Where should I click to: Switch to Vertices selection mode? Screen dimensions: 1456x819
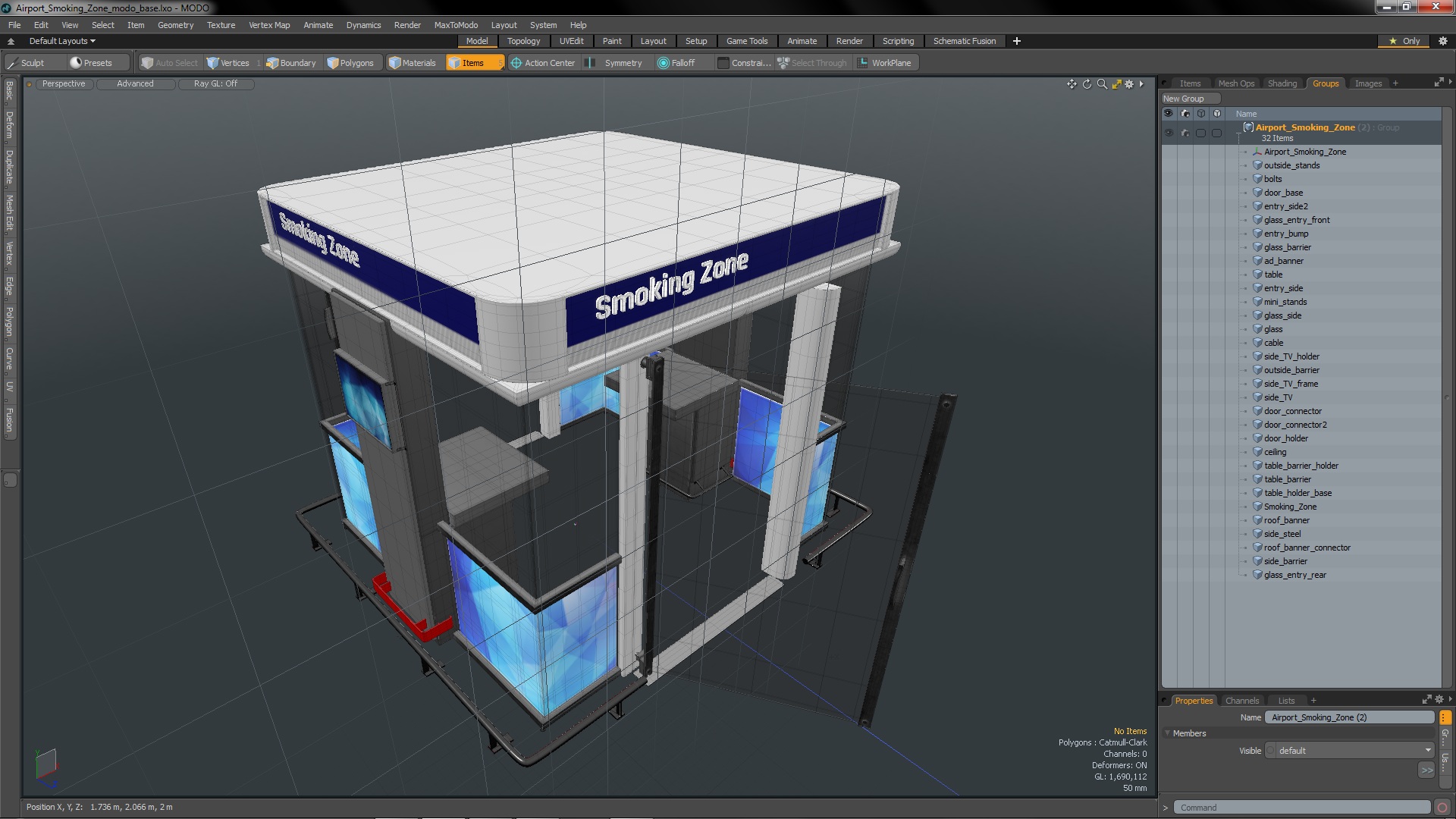click(x=228, y=63)
